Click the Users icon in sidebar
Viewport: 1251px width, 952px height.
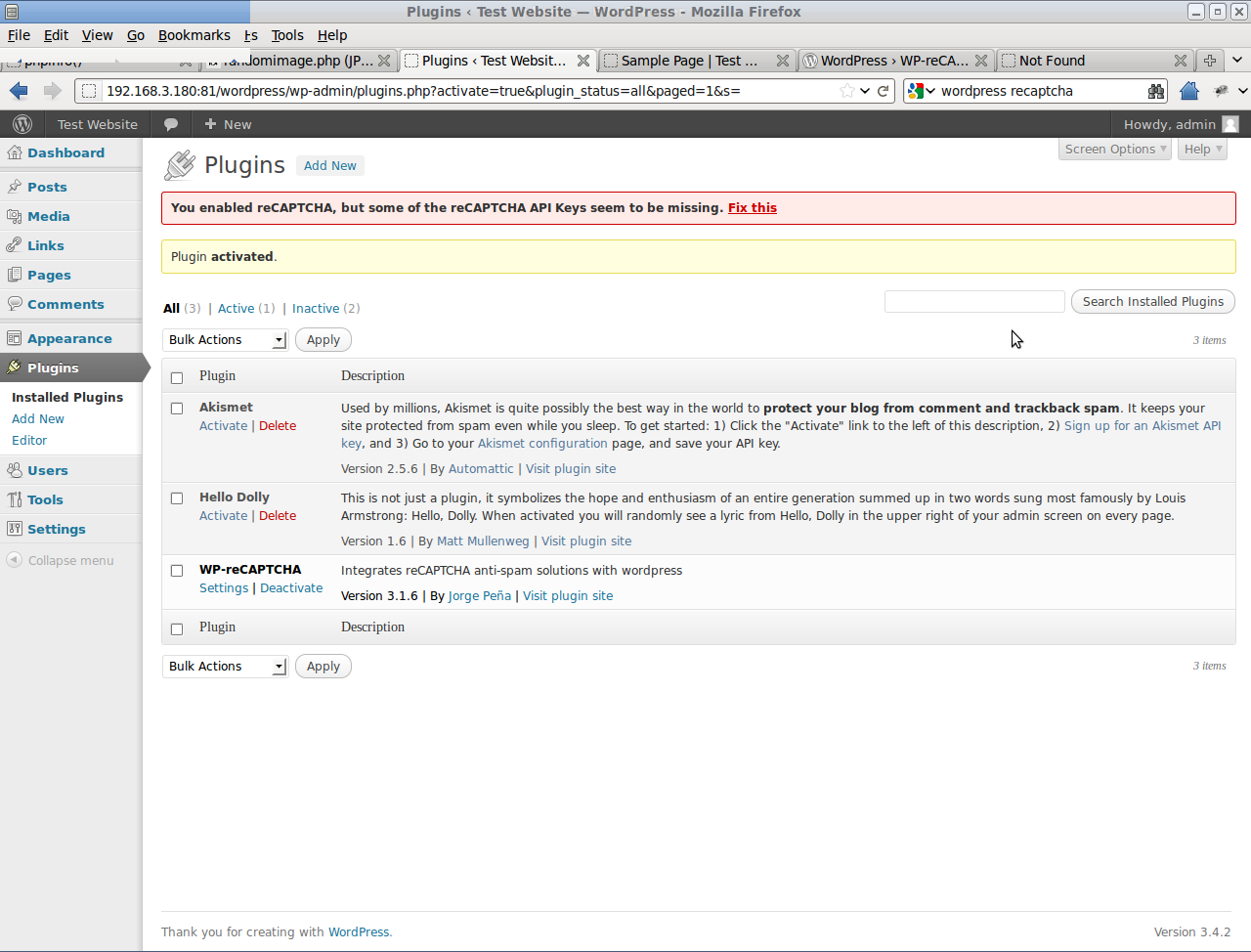click(x=15, y=470)
